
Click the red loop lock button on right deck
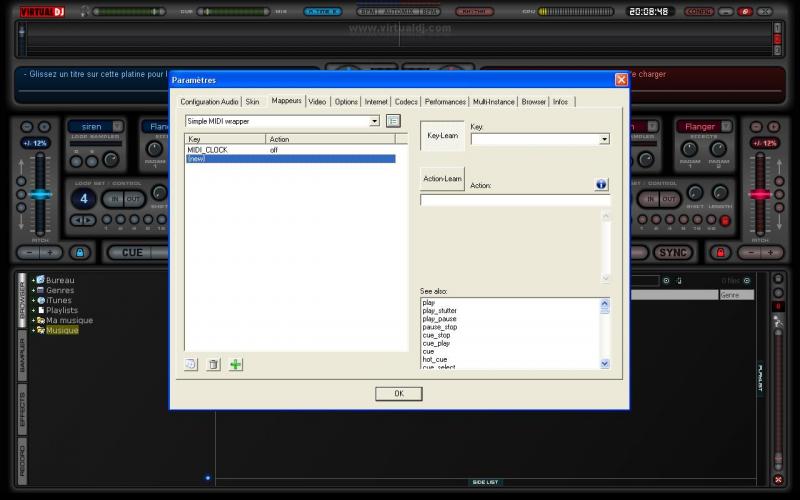pos(725,220)
